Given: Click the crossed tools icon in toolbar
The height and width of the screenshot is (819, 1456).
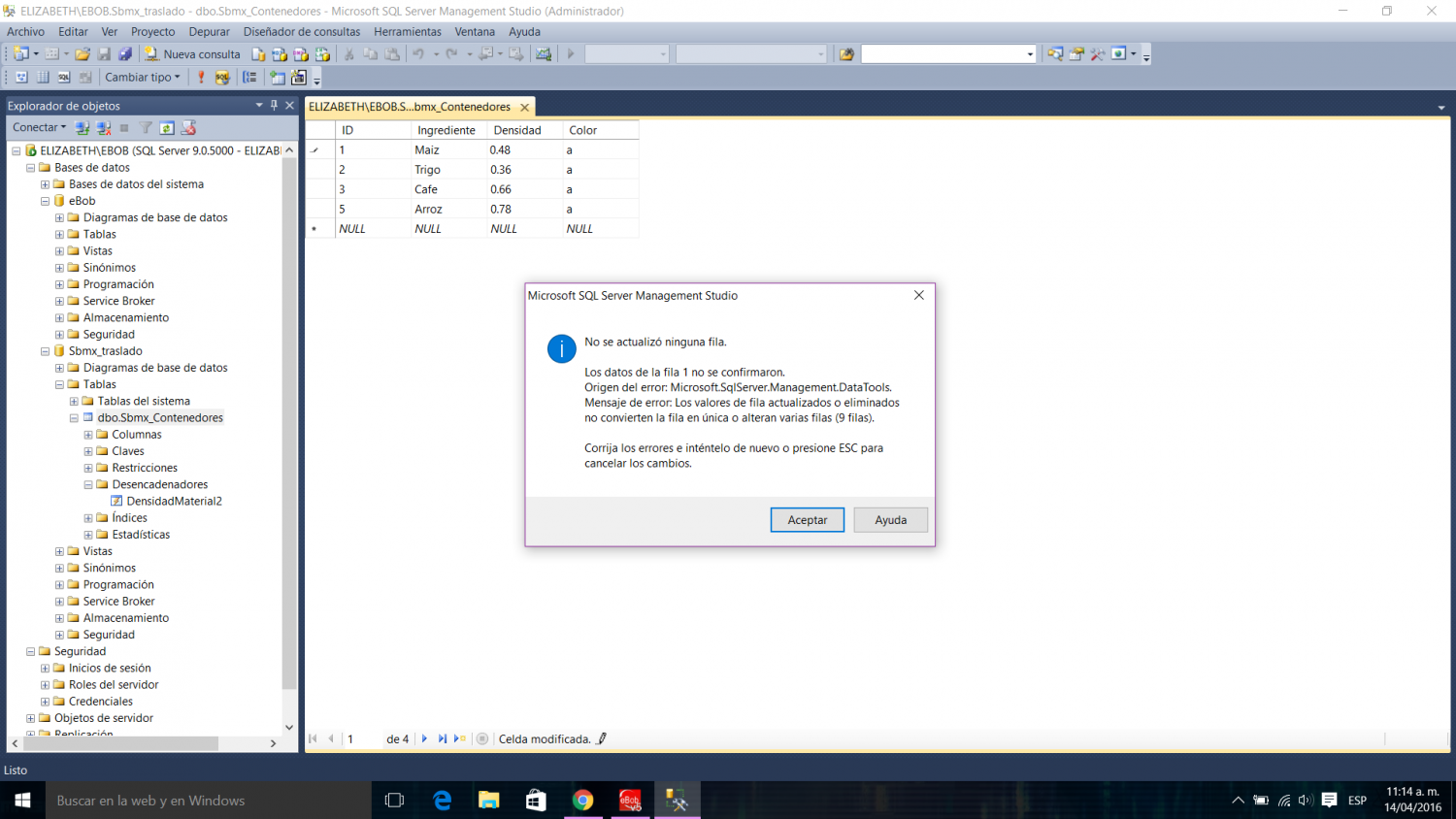Looking at the screenshot, I should click(x=1098, y=54).
